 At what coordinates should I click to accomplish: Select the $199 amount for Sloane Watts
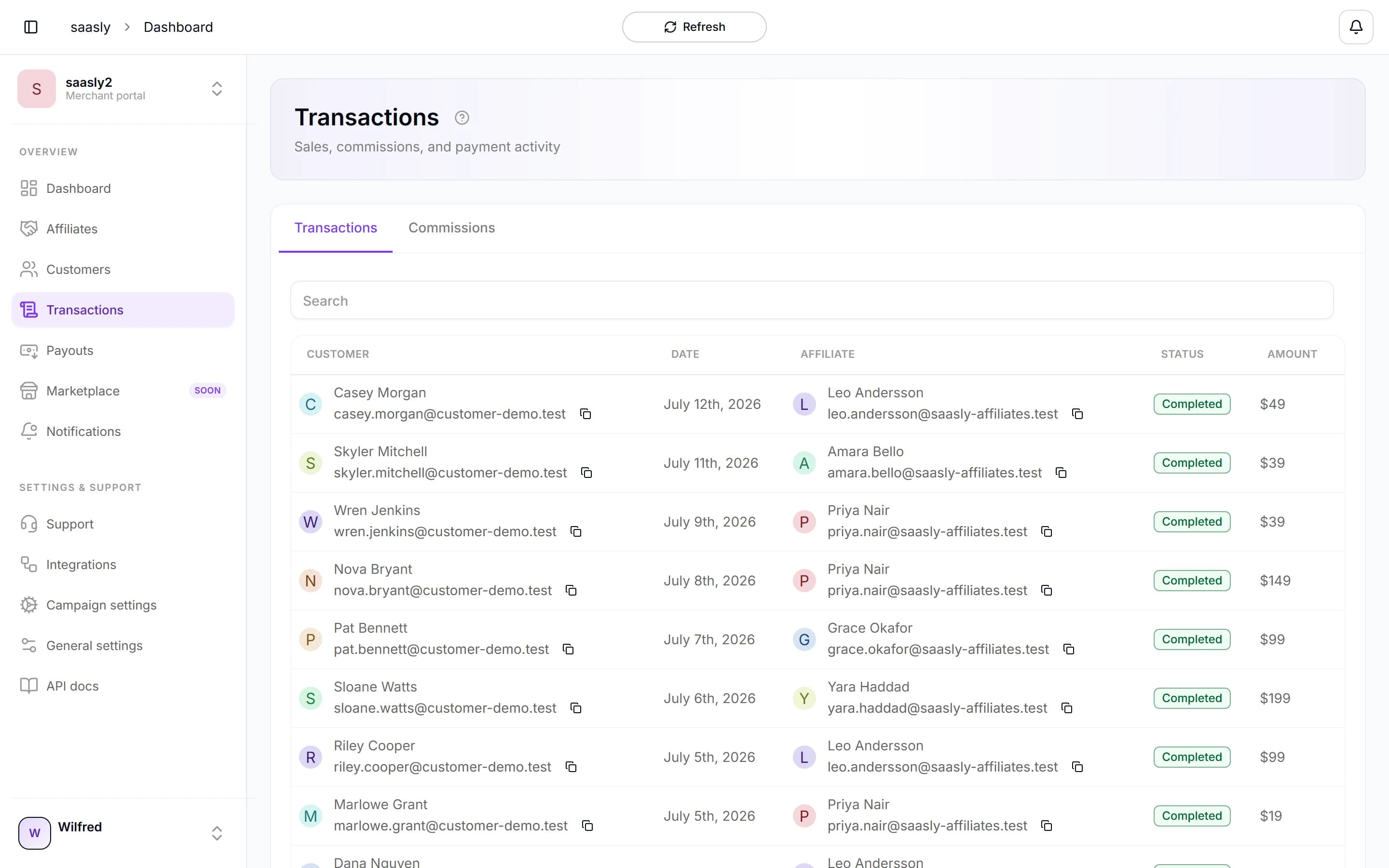tap(1275, 698)
